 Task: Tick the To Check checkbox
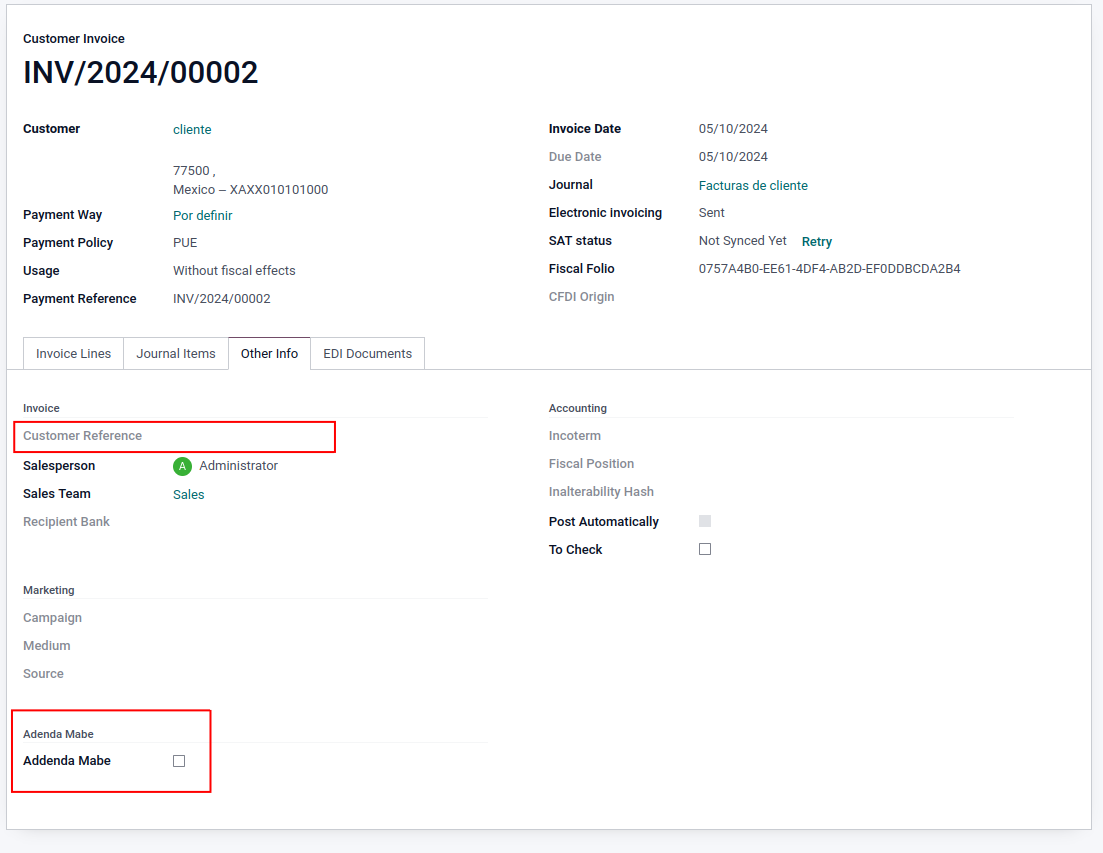point(705,549)
